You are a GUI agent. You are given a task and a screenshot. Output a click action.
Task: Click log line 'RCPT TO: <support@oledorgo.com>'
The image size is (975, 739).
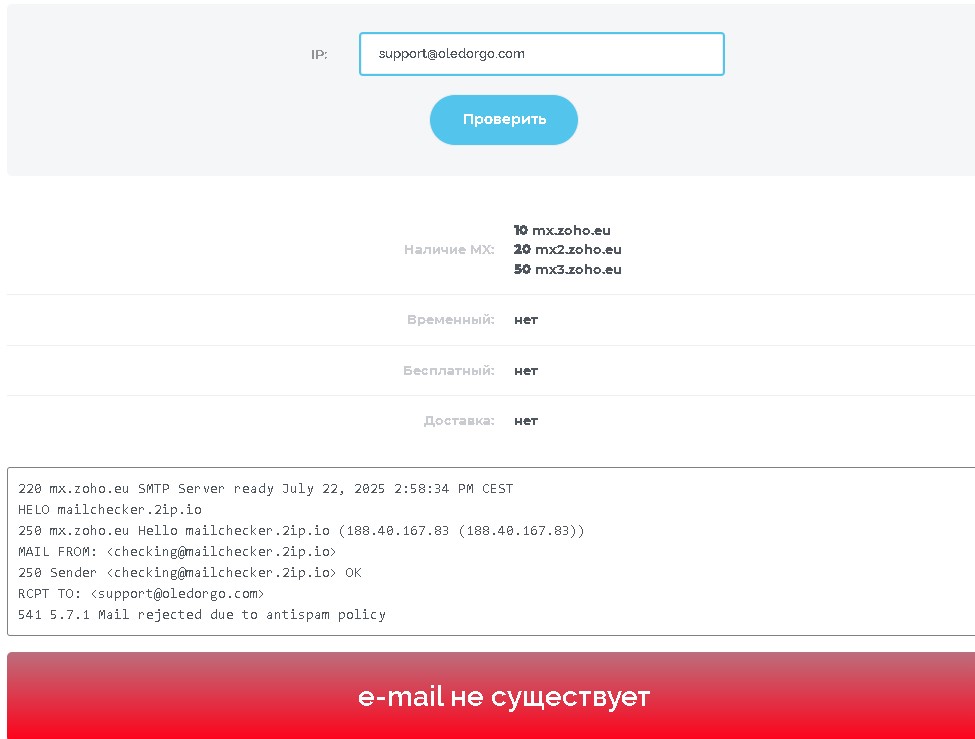click(x=141, y=594)
